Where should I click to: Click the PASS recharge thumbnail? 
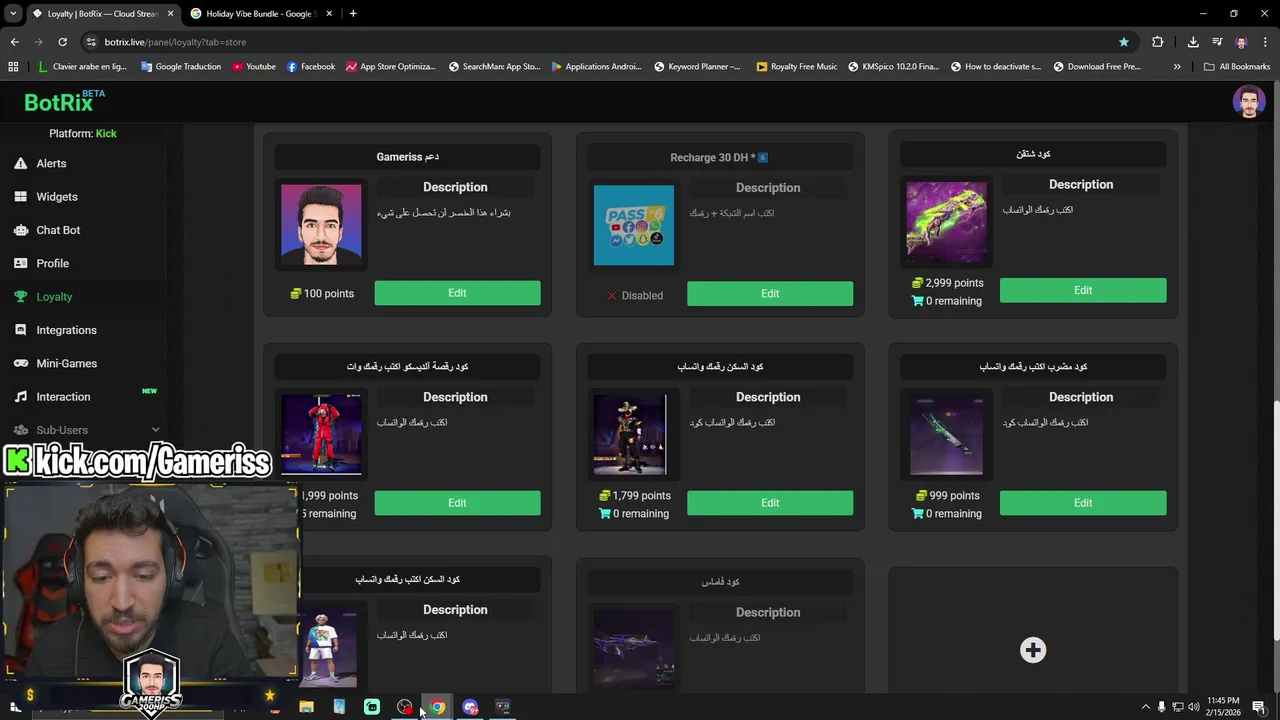point(634,225)
